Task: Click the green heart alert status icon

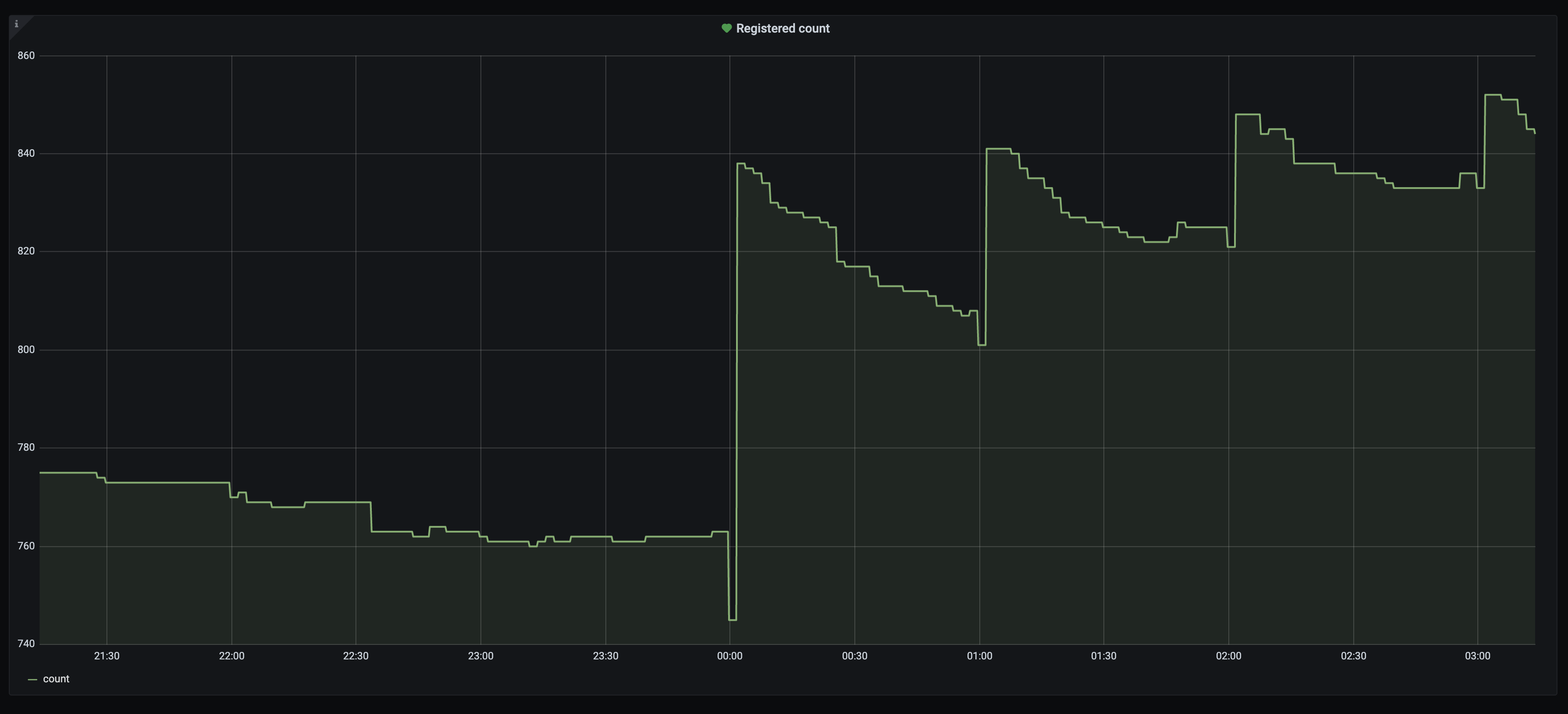Action: [726, 28]
